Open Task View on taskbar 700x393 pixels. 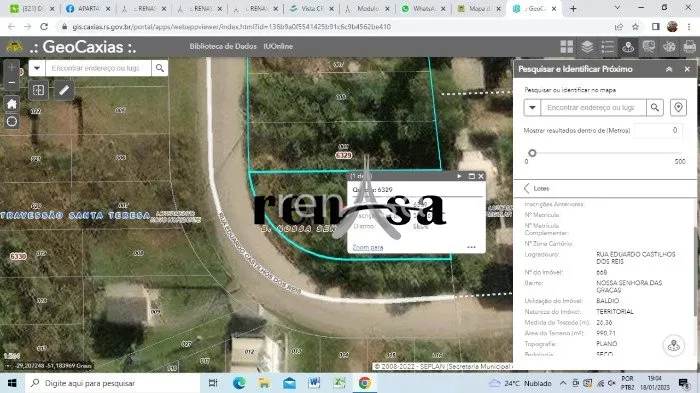213,383
